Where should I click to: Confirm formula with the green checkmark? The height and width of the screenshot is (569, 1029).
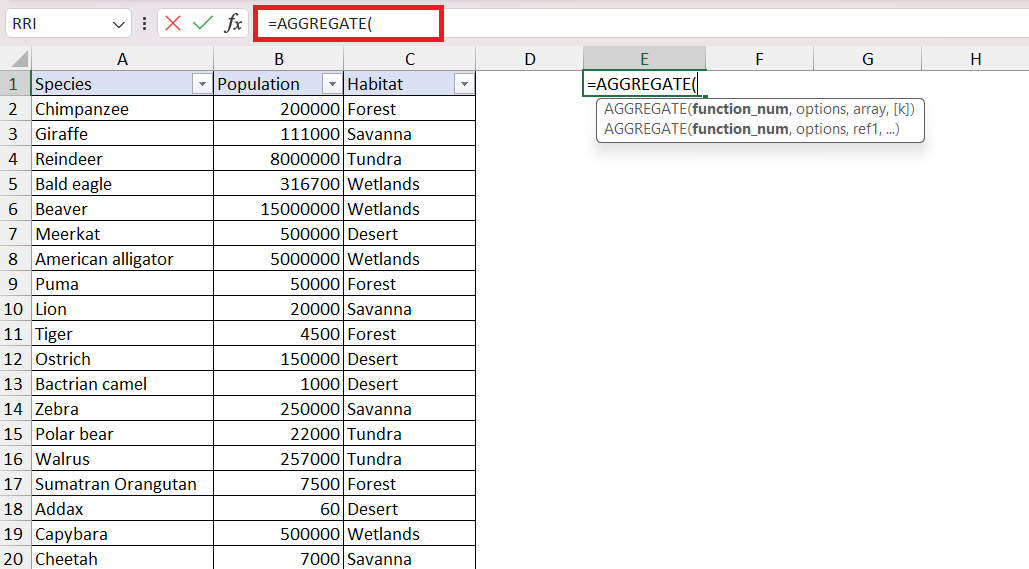[203, 24]
